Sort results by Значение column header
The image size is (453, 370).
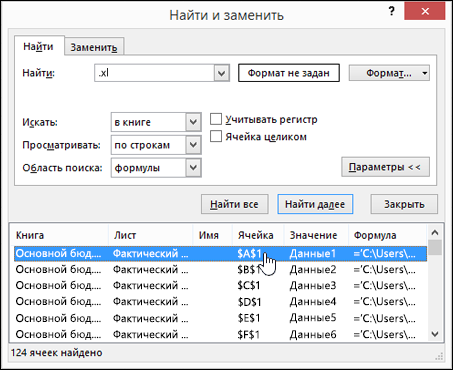pos(313,235)
